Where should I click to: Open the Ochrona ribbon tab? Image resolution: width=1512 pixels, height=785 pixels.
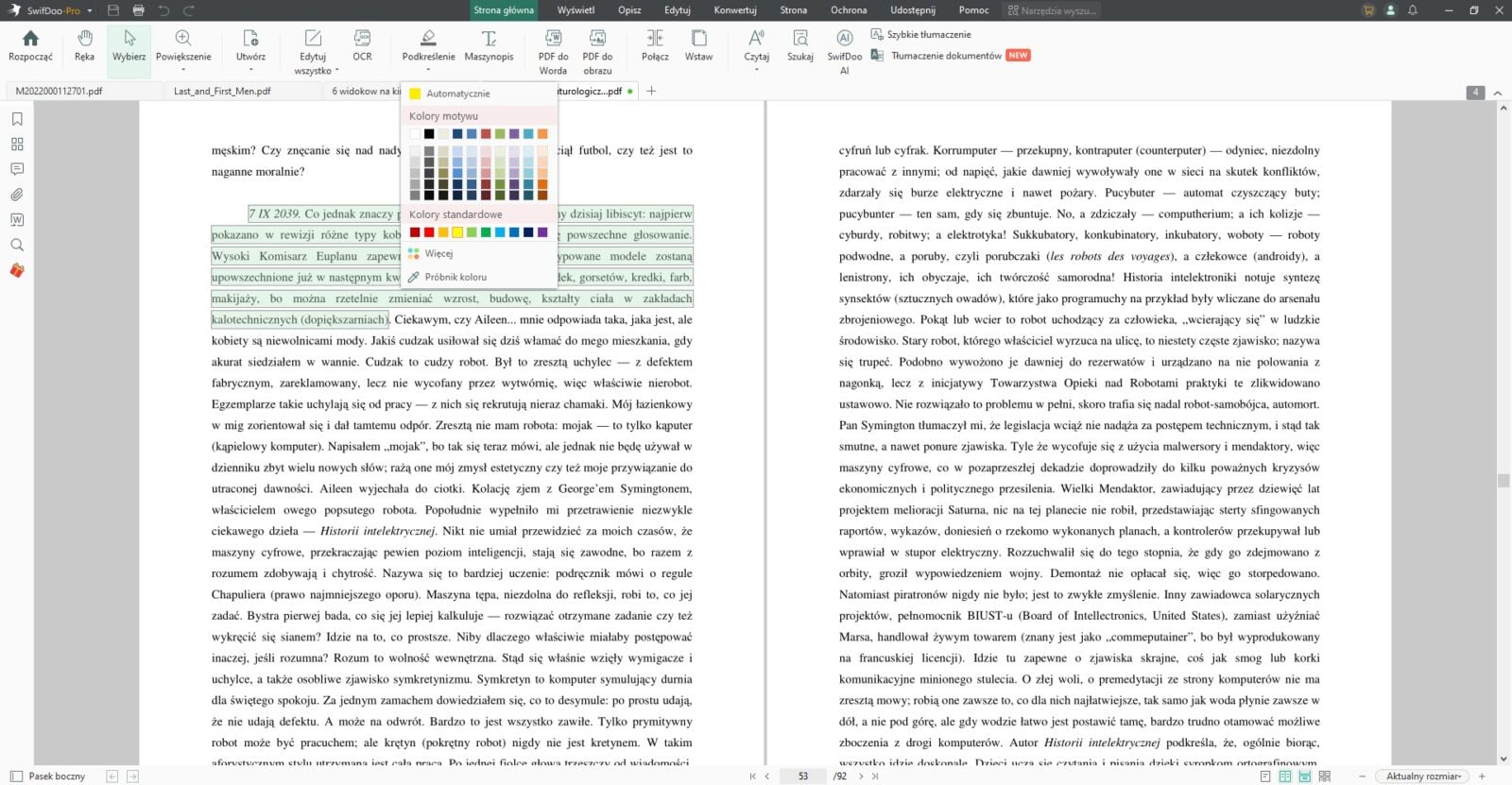(x=849, y=10)
